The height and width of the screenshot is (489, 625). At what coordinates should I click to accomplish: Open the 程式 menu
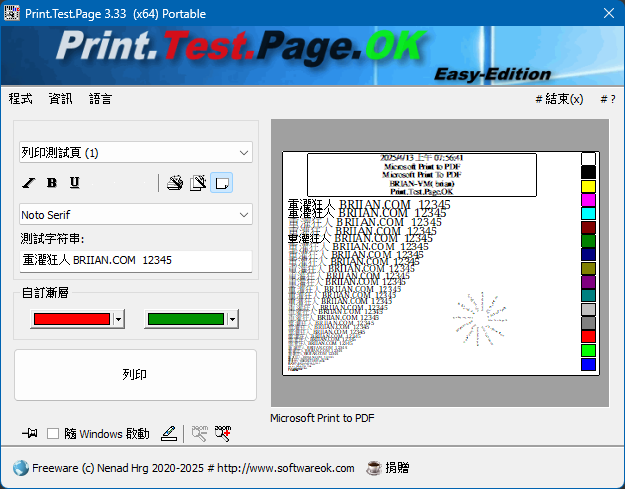coord(20,99)
